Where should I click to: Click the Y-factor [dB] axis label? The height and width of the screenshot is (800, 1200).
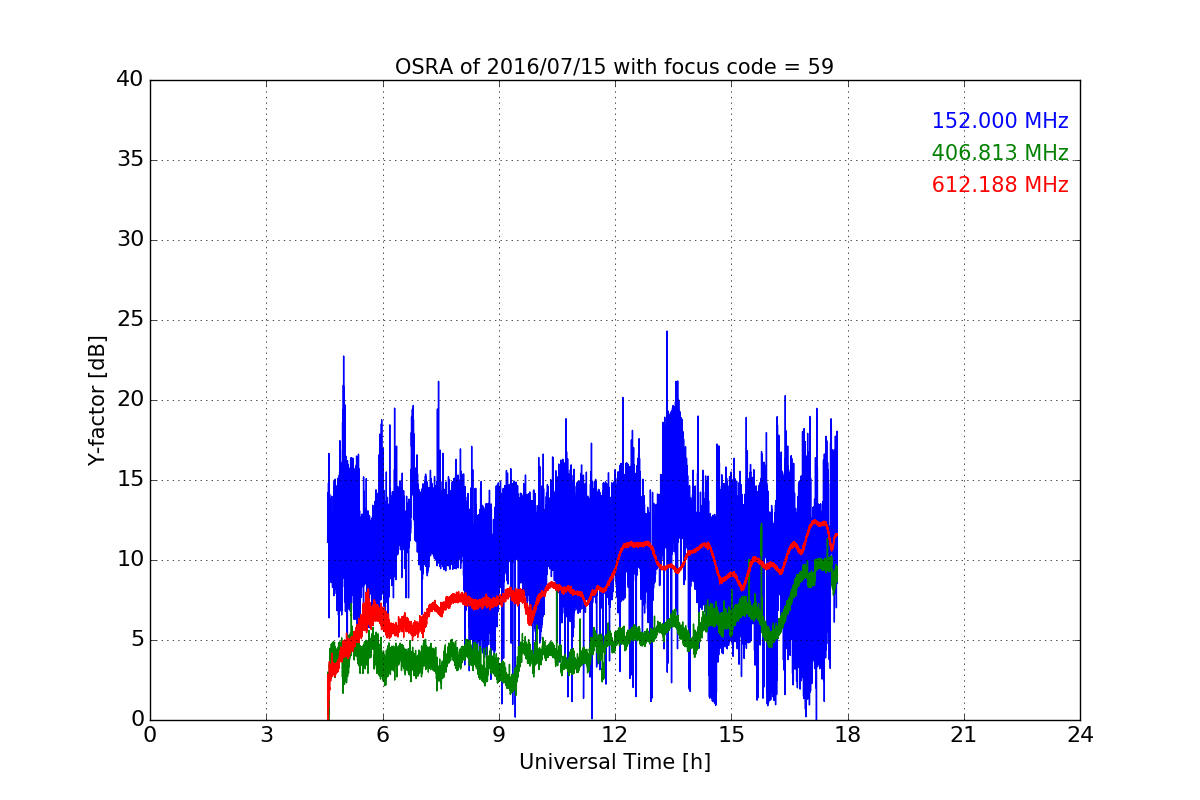97,400
